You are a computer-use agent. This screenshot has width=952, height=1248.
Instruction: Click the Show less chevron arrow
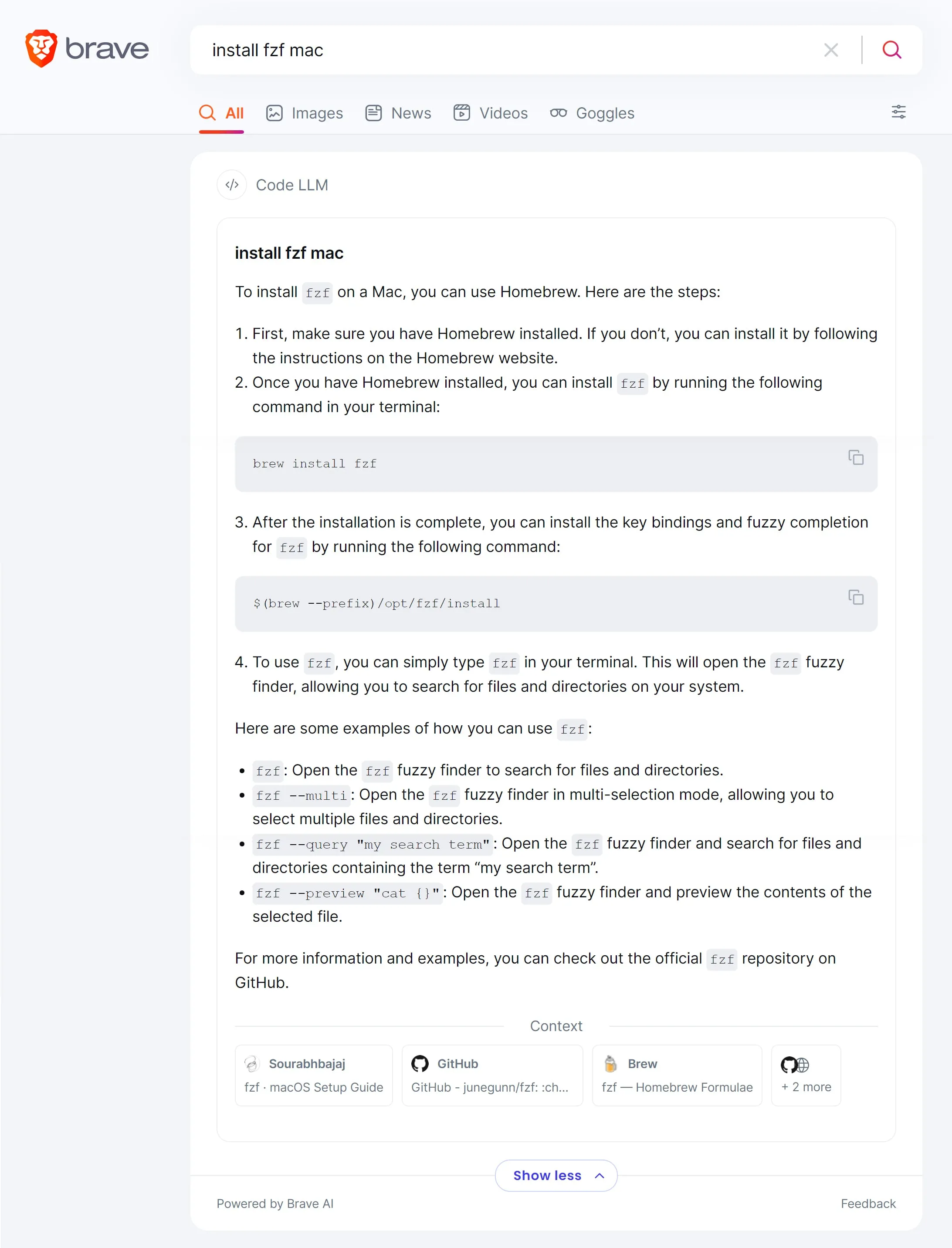[600, 1176]
